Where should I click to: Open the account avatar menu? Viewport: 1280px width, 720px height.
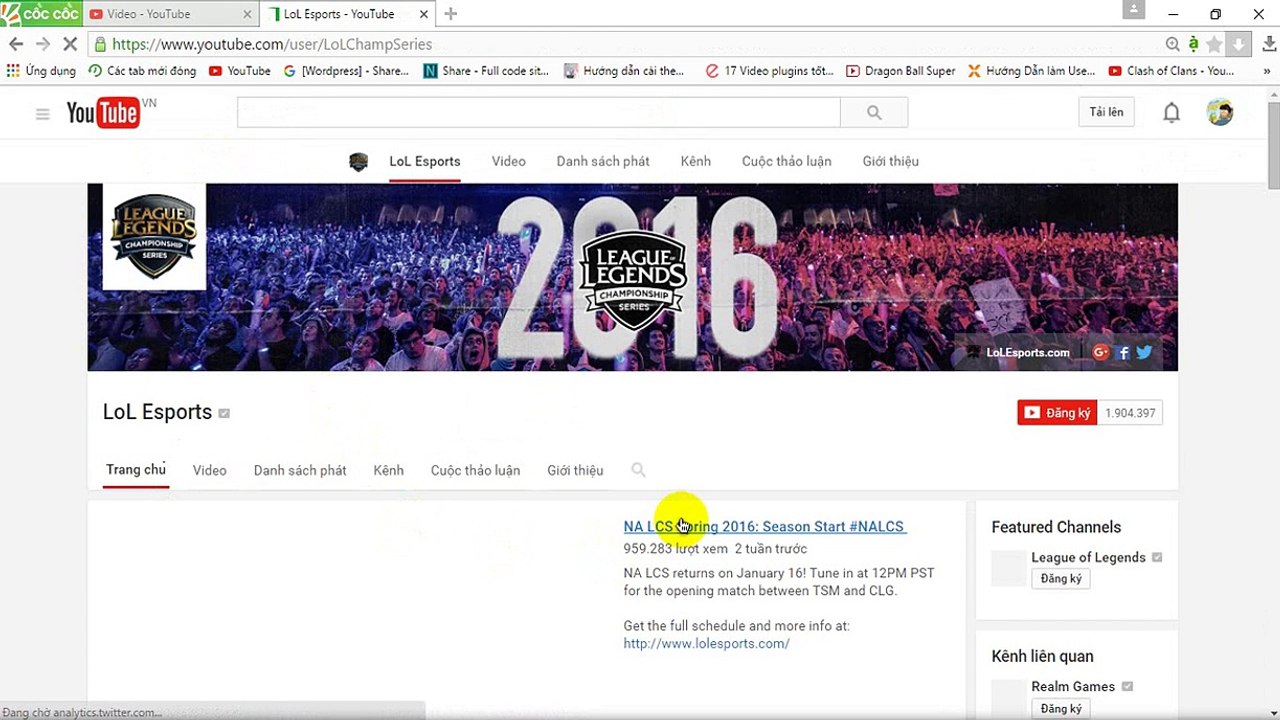pyautogui.click(x=1220, y=113)
